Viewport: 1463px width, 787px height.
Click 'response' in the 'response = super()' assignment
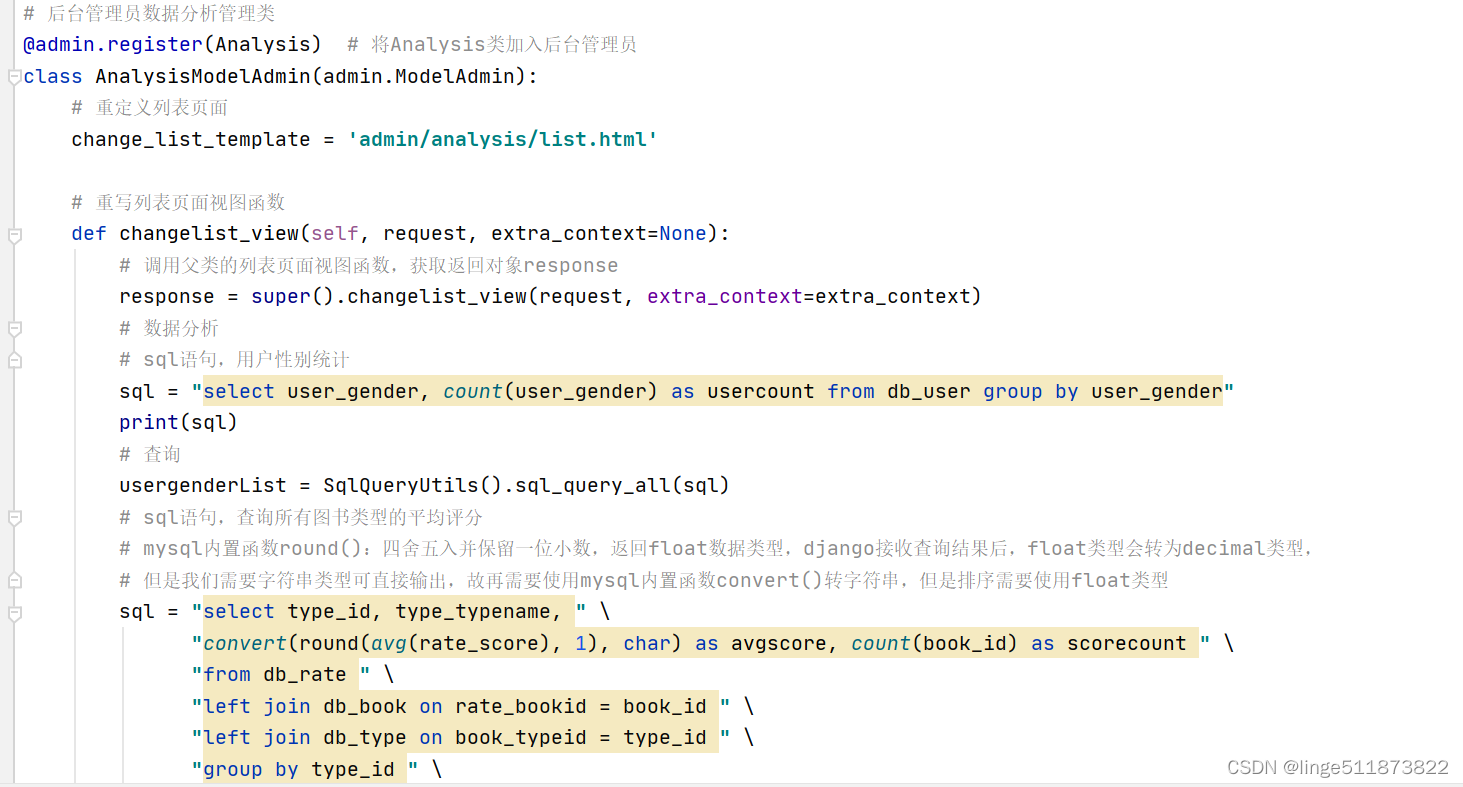click(167, 297)
